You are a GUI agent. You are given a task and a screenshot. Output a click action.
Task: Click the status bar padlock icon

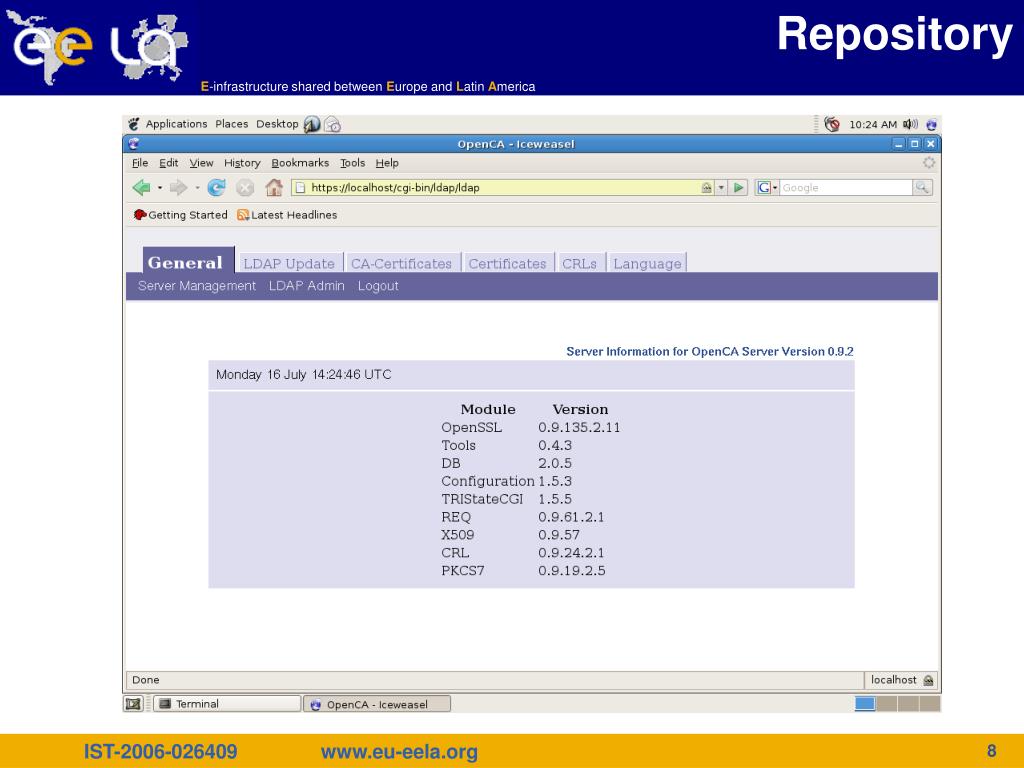coord(928,680)
